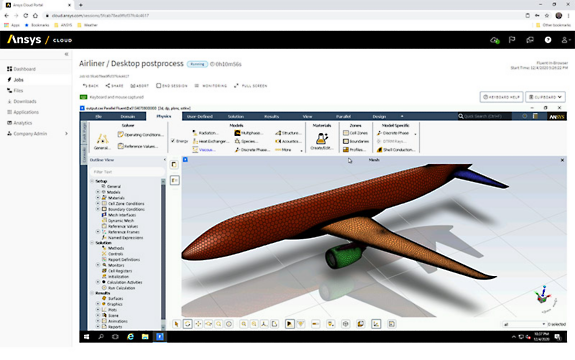Click the outline view vertical scrollbar

tap(163, 254)
